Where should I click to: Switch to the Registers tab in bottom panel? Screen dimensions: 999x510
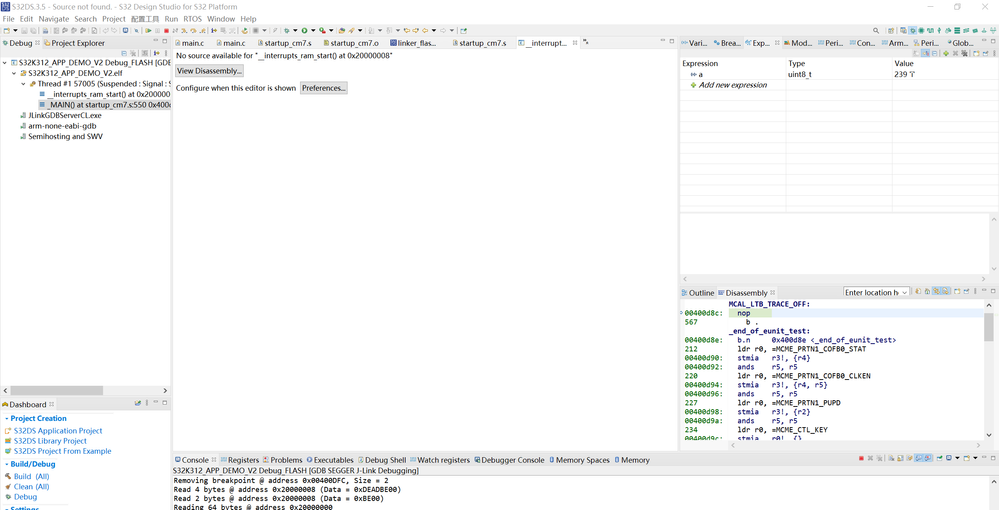(239, 460)
